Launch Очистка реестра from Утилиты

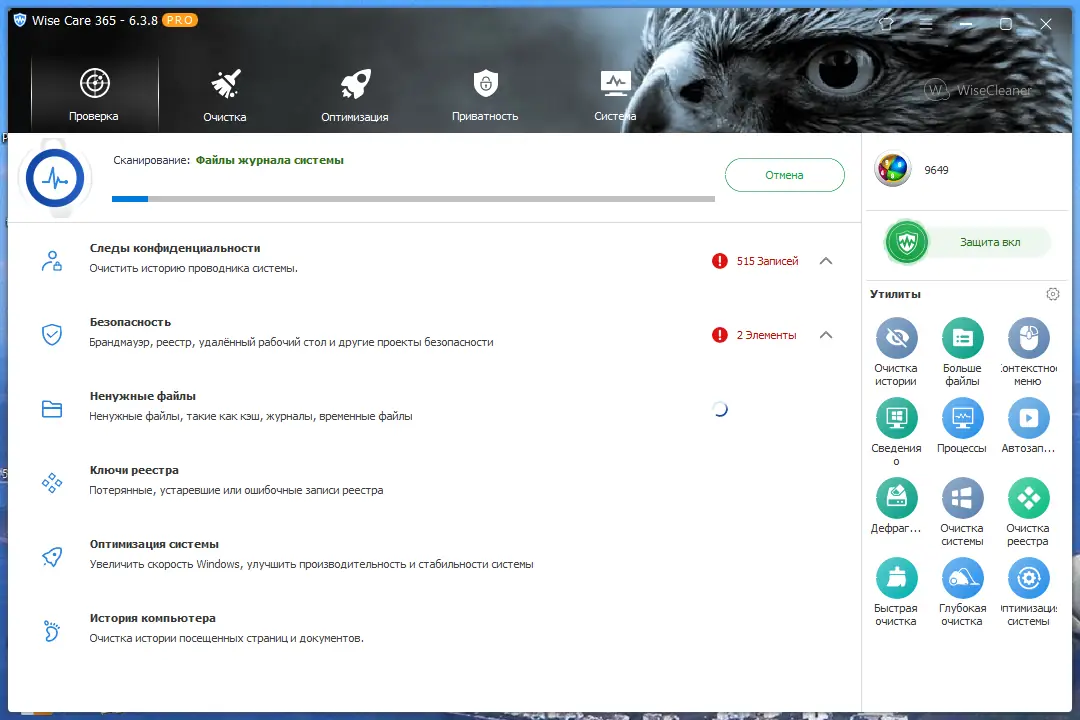[x=1028, y=500]
